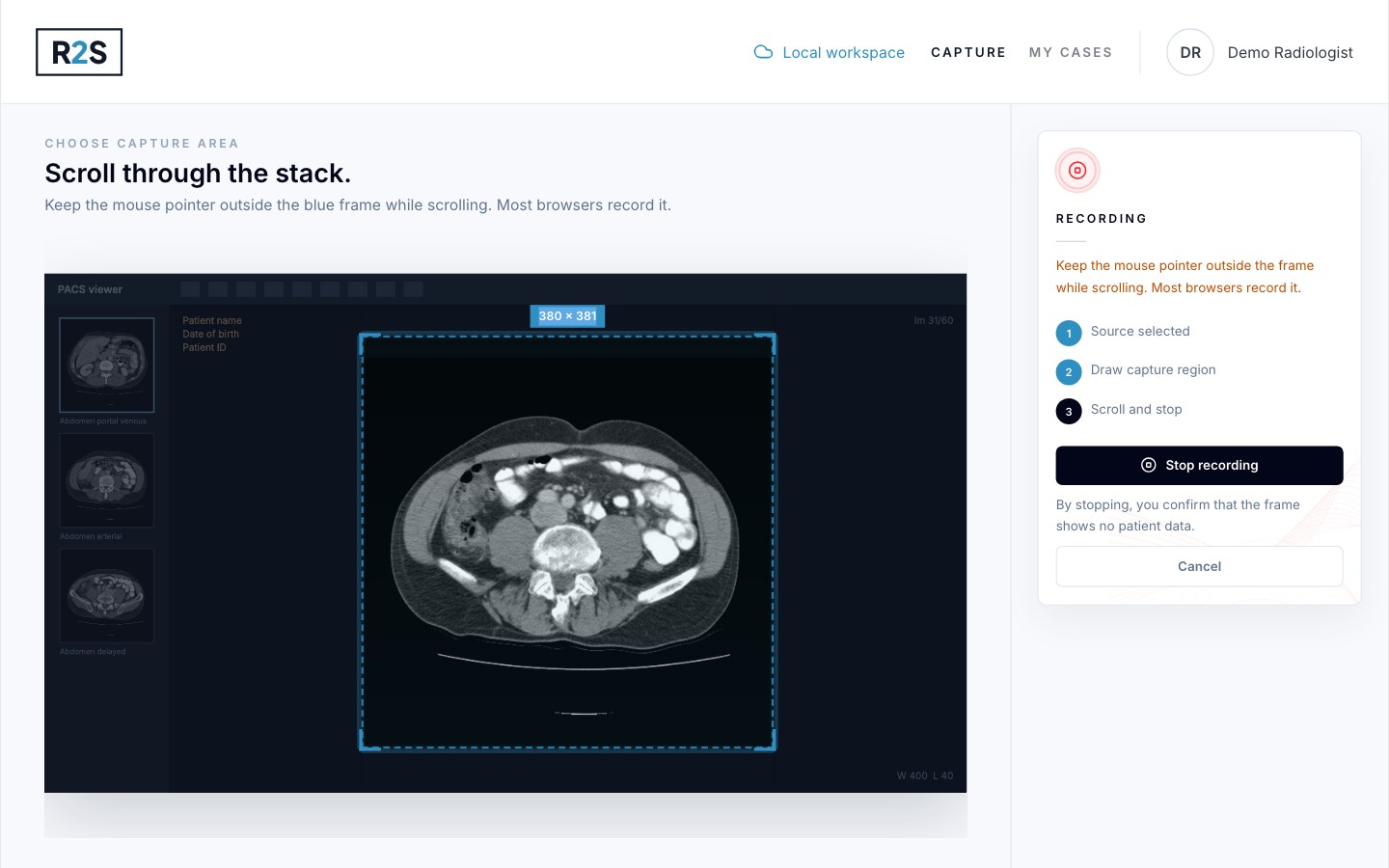Click the bottom-right corner handle of capture frame
This screenshot has height=868, width=1389.
pyautogui.click(x=771, y=745)
